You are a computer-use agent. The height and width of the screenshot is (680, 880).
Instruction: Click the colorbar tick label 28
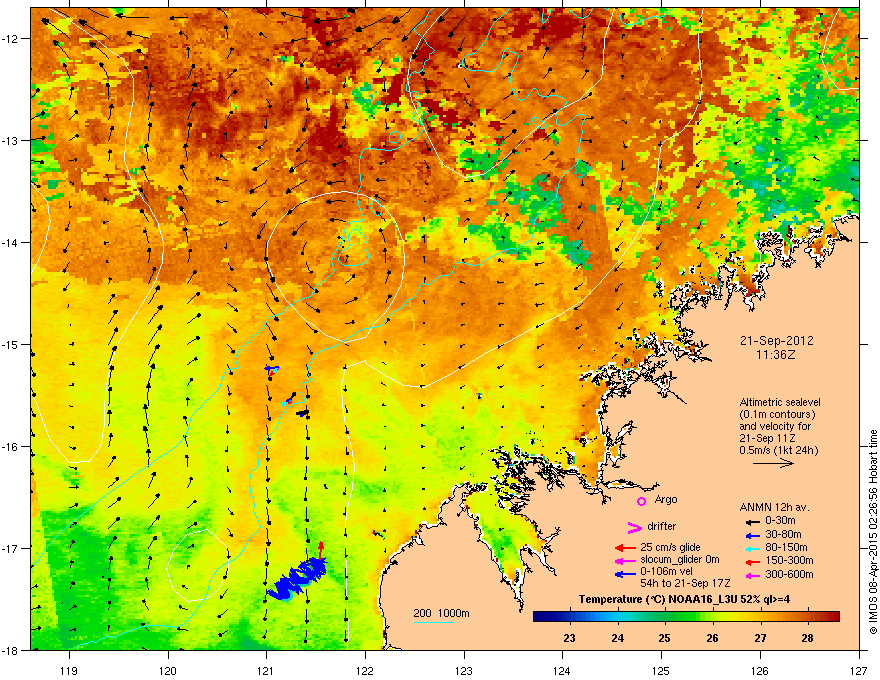coord(807,638)
